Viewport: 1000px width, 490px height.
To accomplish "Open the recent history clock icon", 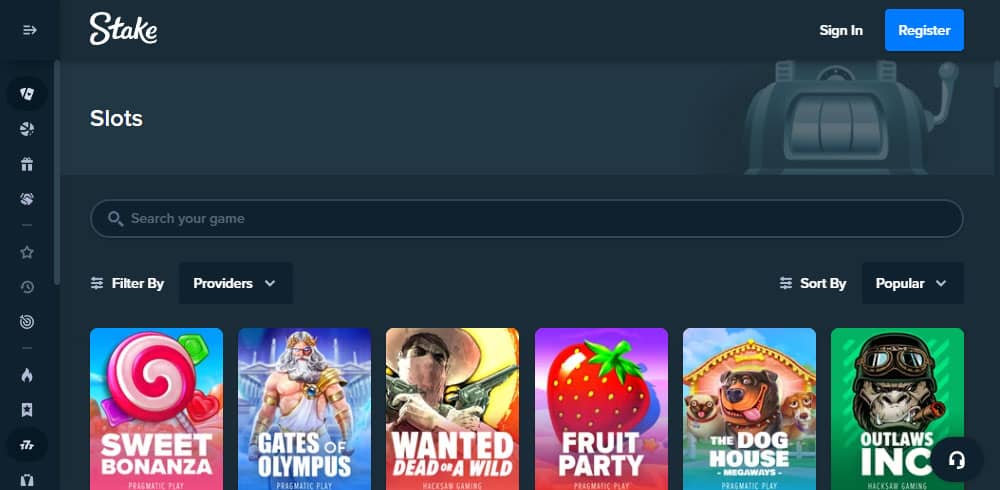I will (x=27, y=287).
